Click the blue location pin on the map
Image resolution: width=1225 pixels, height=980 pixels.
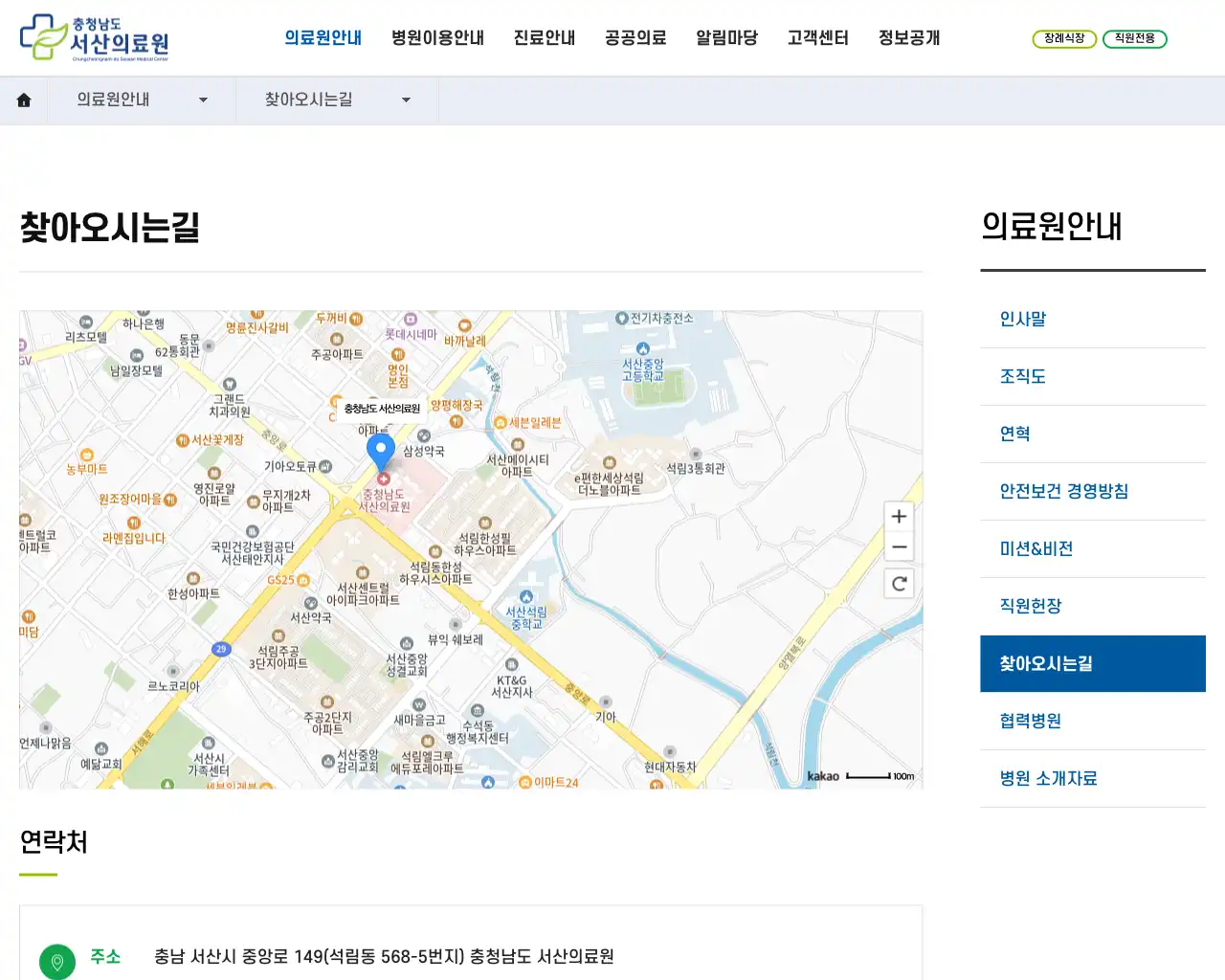click(x=381, y=451)
